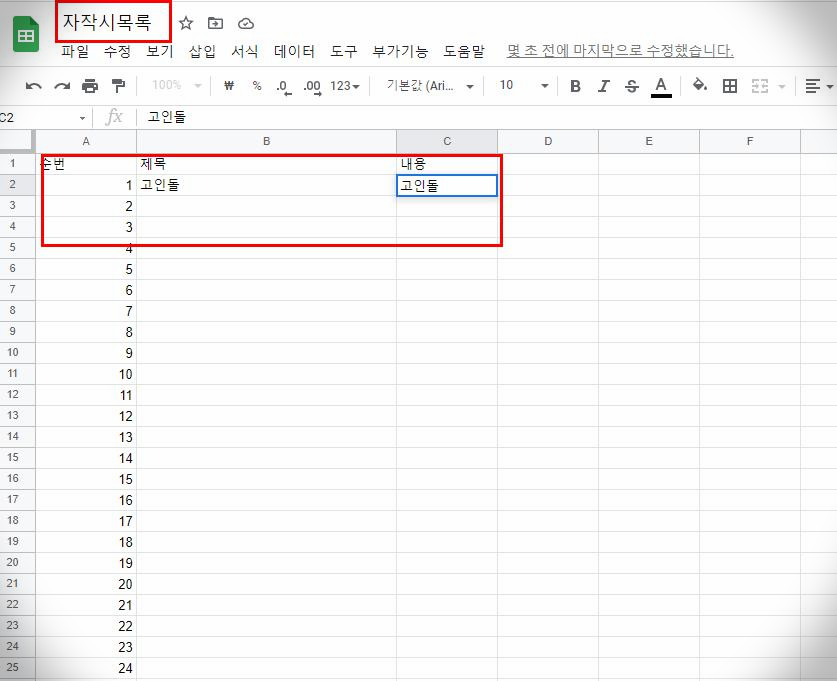Viewport: 837px width, 681px height.
Task: Open the 보기 menu
Action: point(160,51)
